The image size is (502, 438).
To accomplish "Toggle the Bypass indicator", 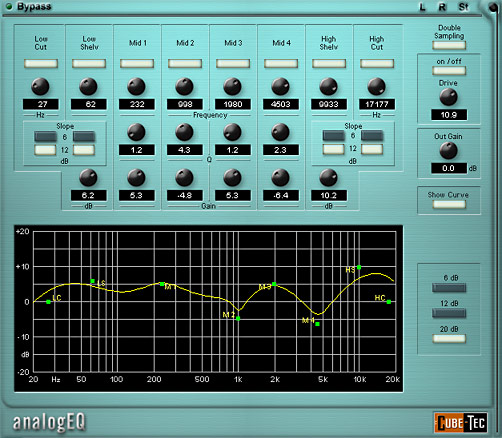I will (9, 6).
